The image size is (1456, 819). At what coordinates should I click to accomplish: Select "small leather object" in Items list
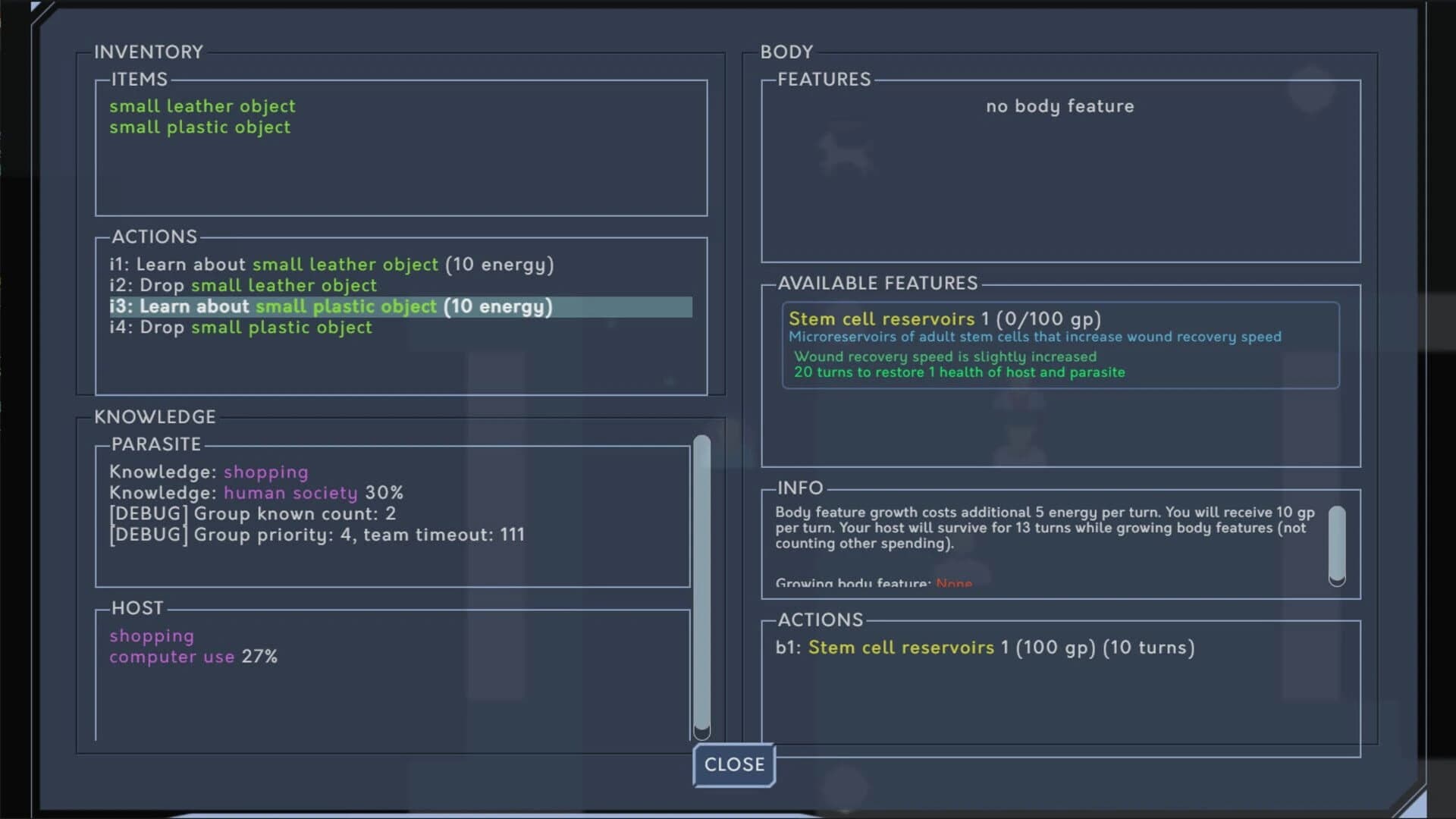click(202, 106)
